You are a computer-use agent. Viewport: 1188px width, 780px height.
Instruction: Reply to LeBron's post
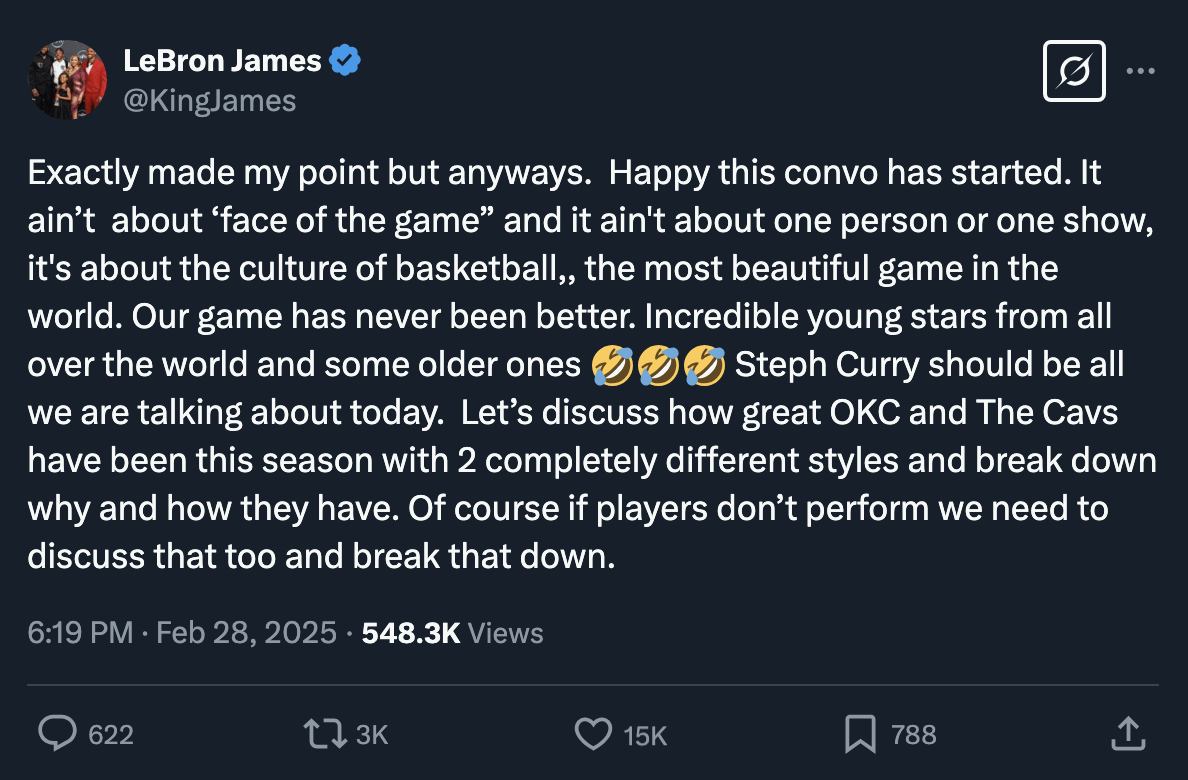pyautogui.click(x=59, y=733)
